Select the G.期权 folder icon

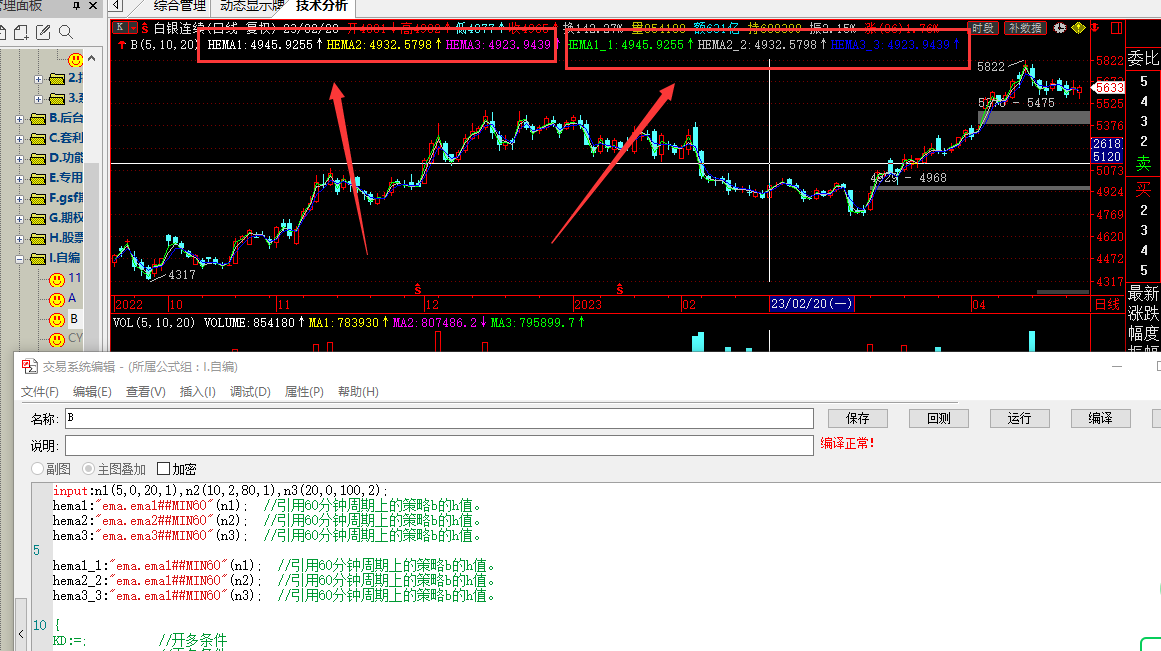(x=38, y=218)
